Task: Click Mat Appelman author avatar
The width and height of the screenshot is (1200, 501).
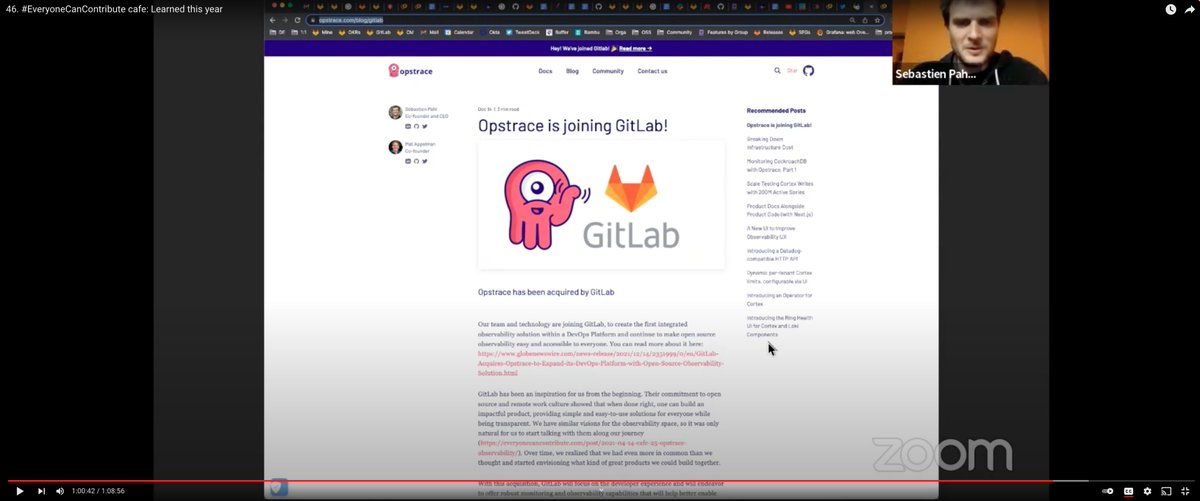Action: [x=395, y=147]
